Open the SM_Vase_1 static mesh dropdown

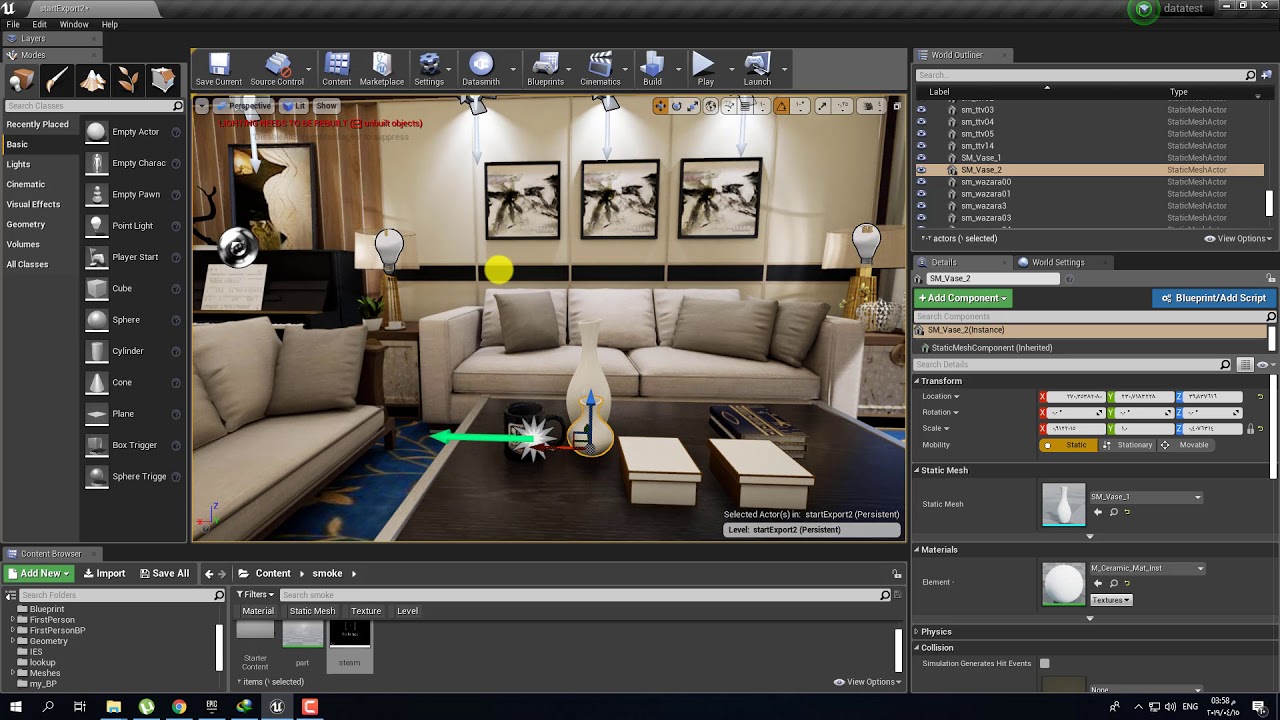[1146, 497]
